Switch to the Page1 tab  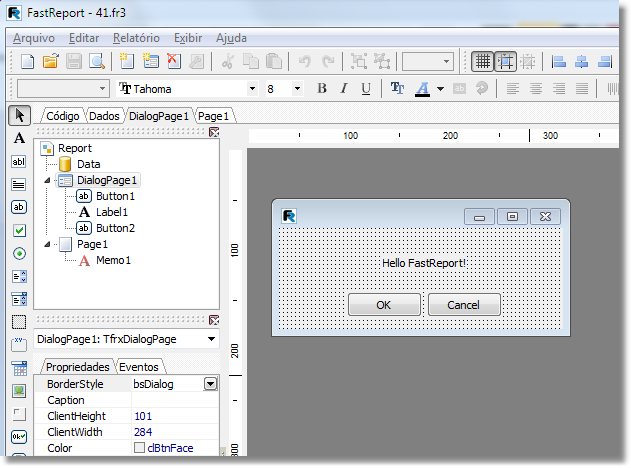(x=213, y=116)
